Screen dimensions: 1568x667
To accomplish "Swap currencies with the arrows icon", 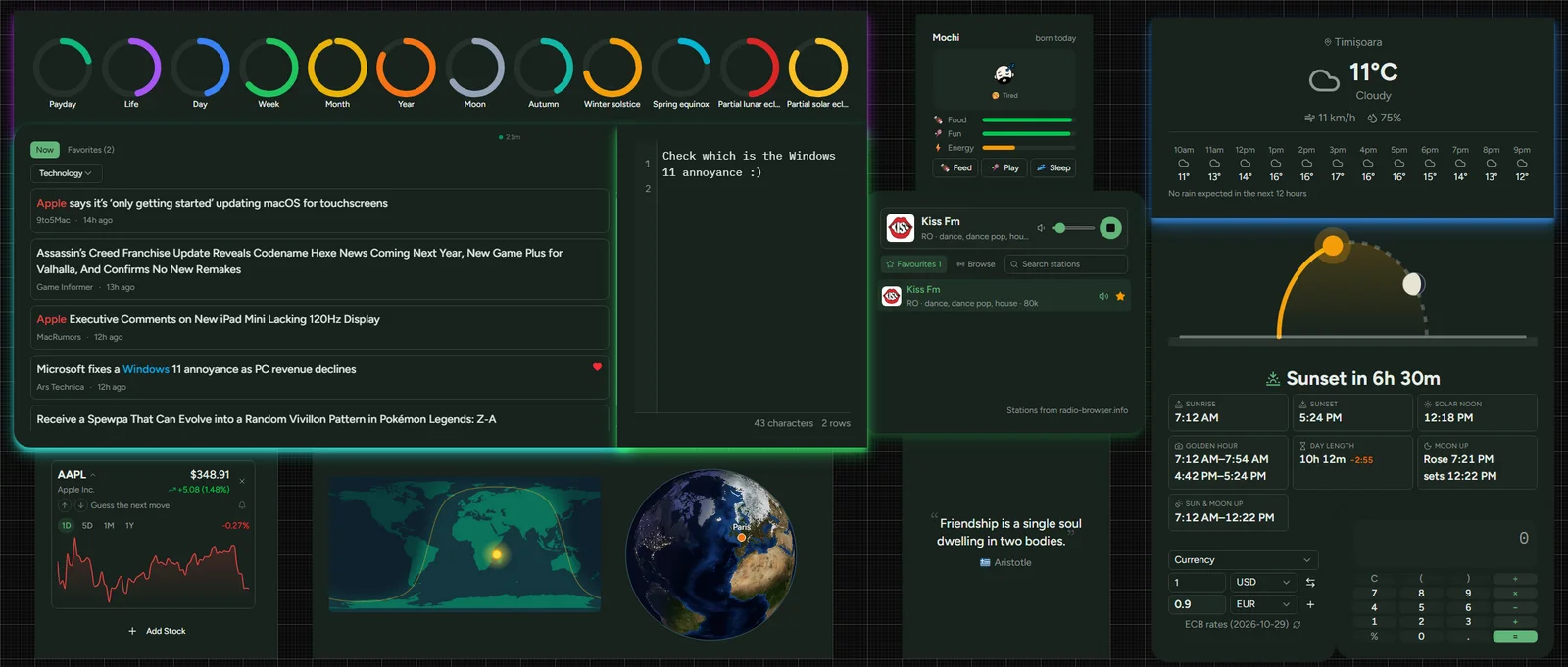I will [1310, 582].
